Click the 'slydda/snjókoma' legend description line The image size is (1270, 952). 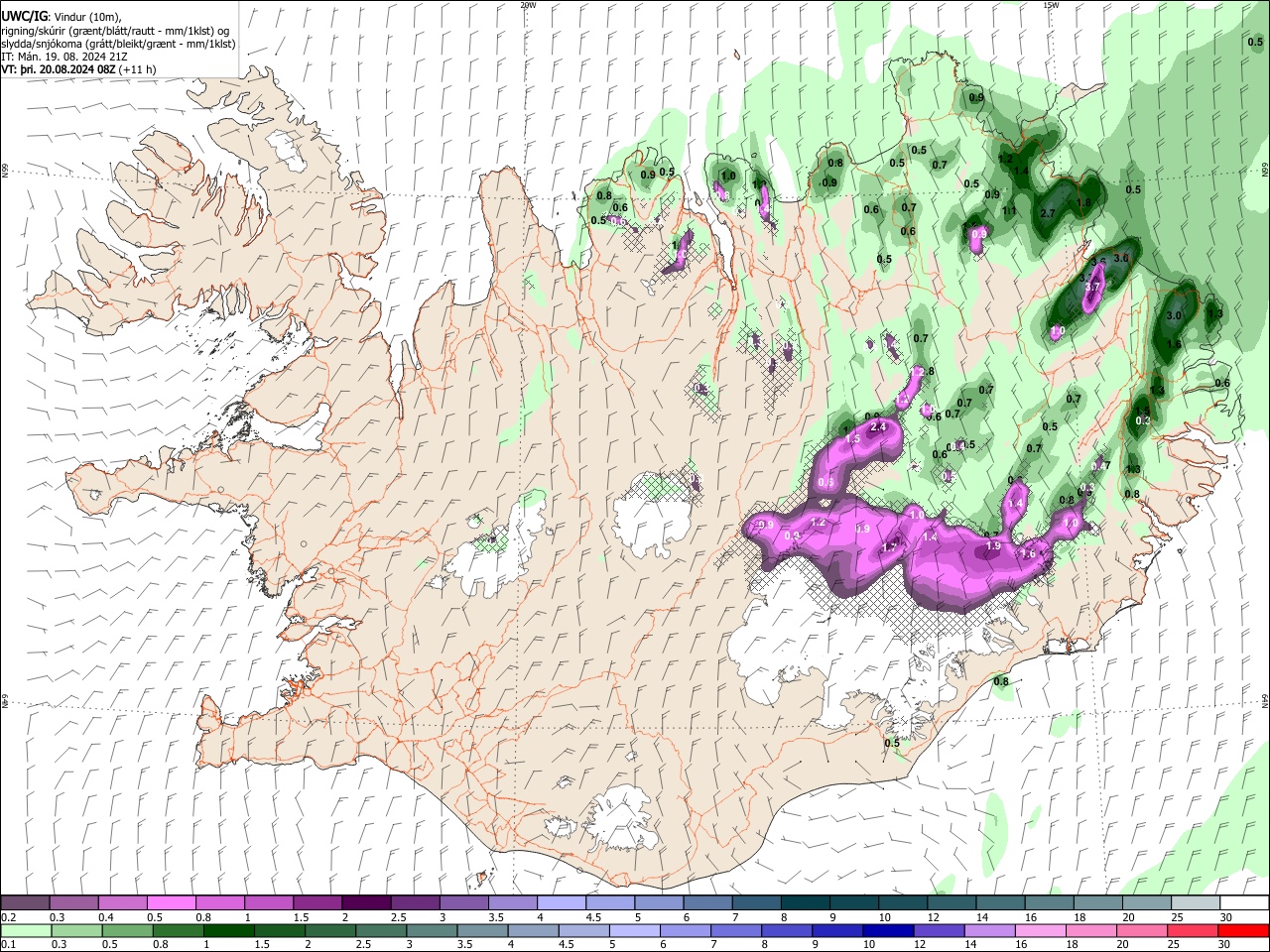(x=118, y=44)
